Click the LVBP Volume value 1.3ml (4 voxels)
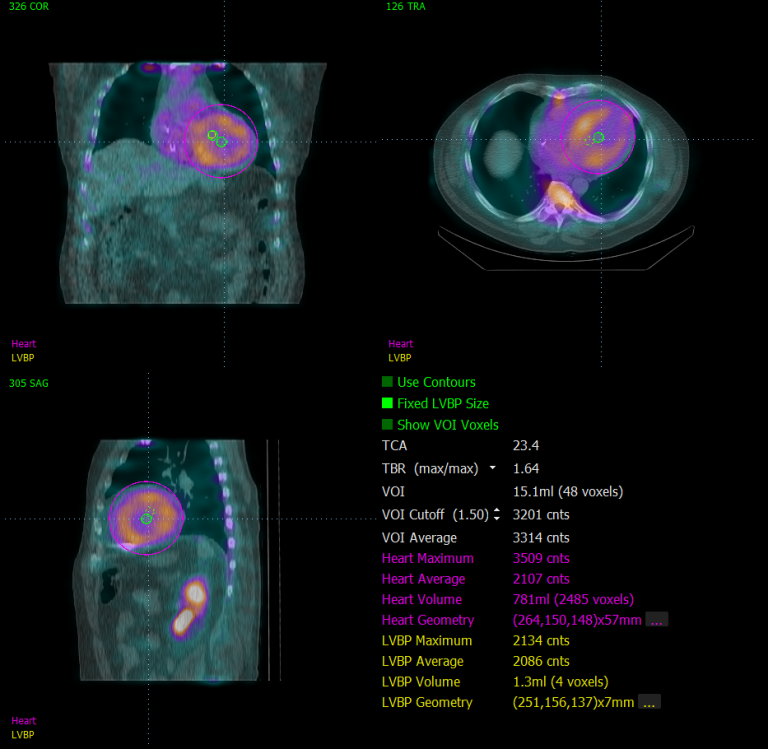 click(560, 681)
